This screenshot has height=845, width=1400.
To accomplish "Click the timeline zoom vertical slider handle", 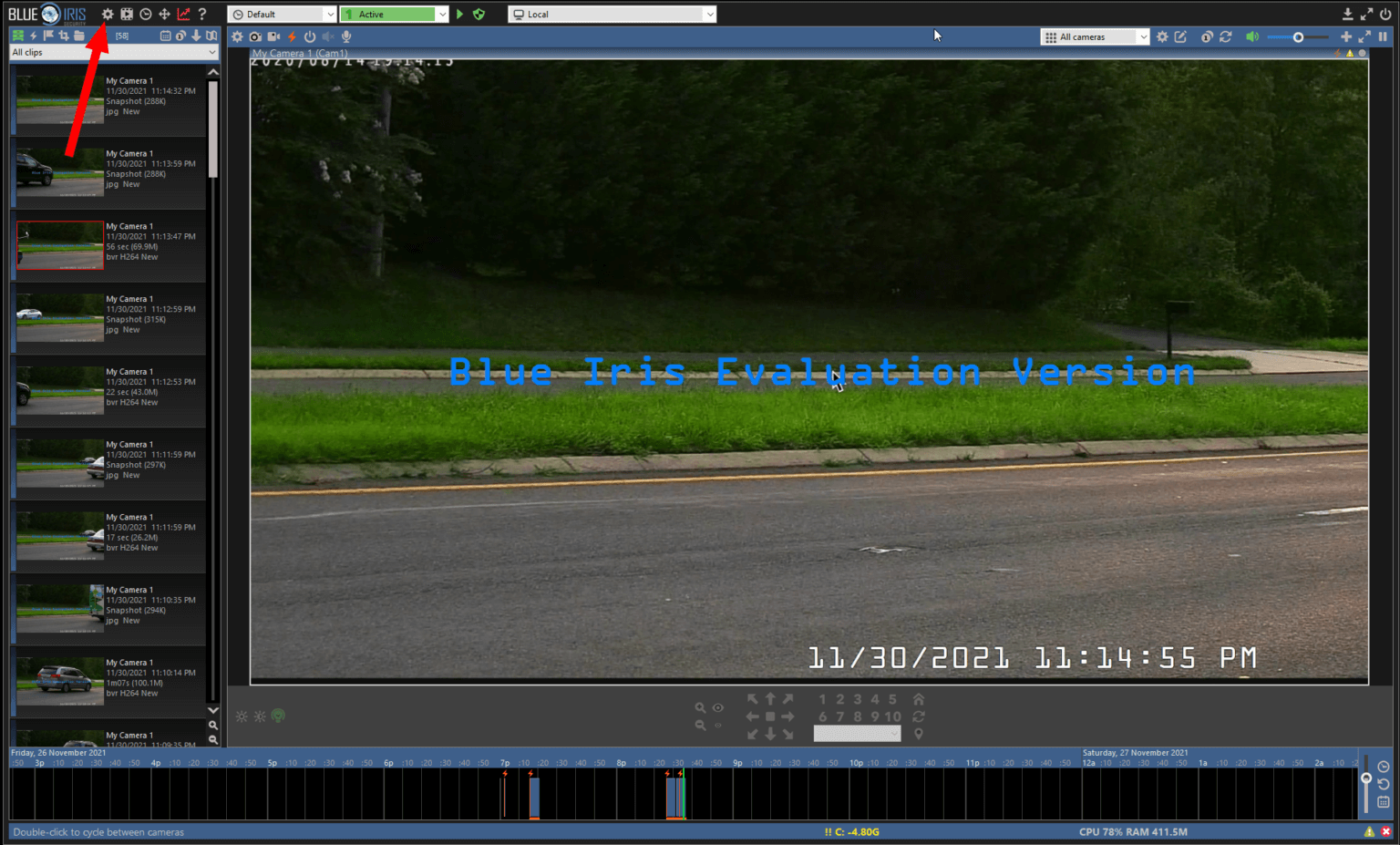I will (1365, 778).
